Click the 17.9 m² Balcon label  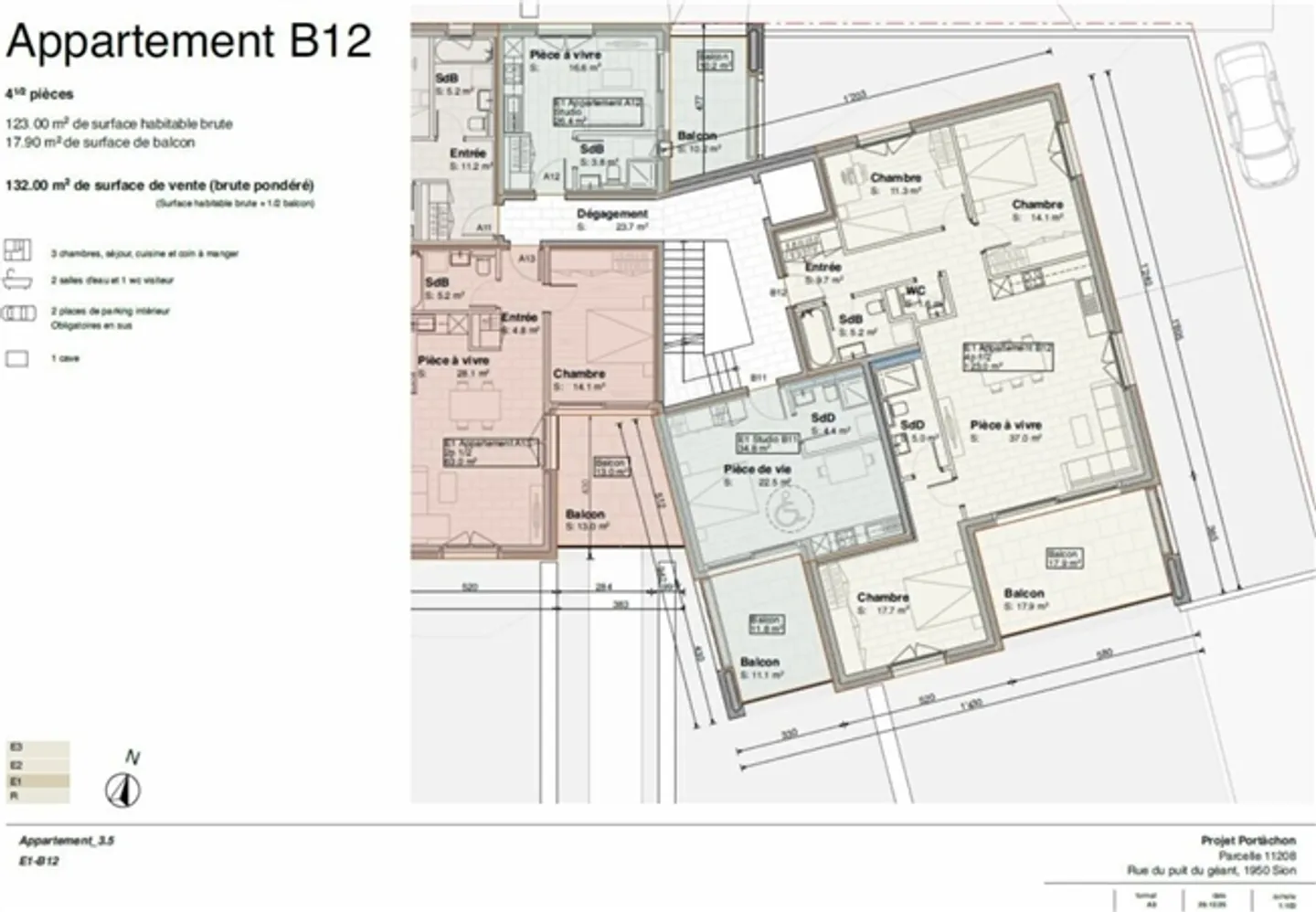click(1024, 594)
